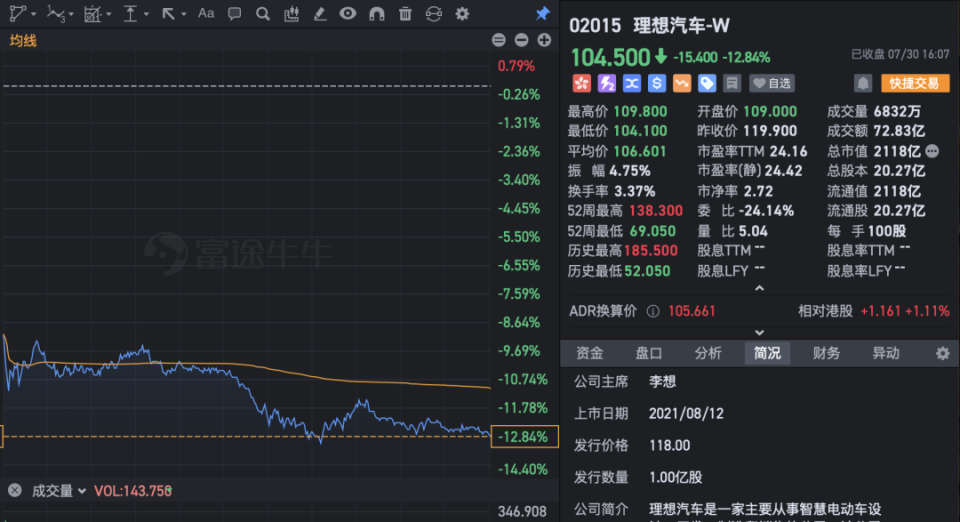Switch to the 异动 tab
This screenshot has width=960, height=522.
(x=886, y=353)
